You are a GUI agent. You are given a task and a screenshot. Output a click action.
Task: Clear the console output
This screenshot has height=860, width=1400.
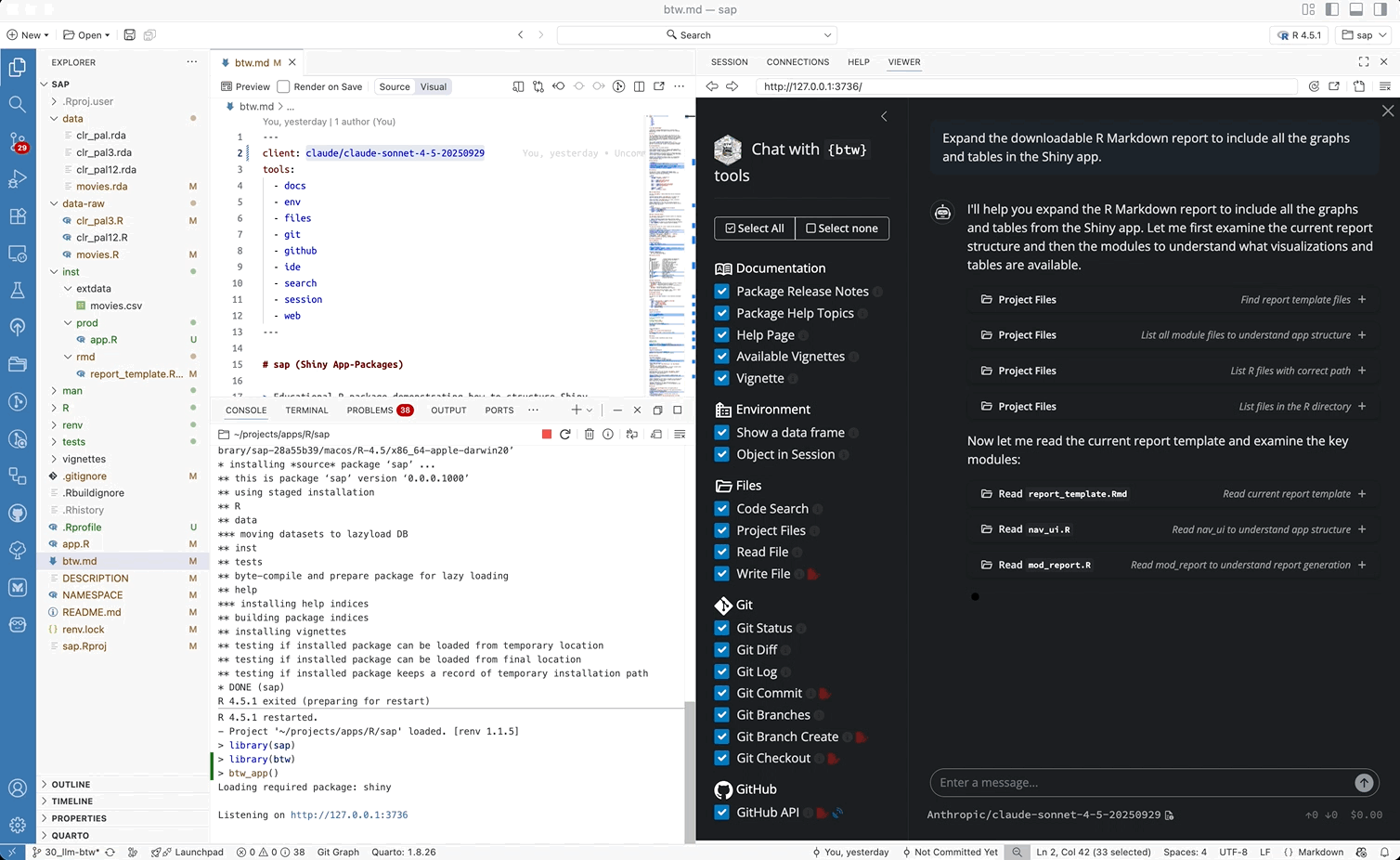680,434
